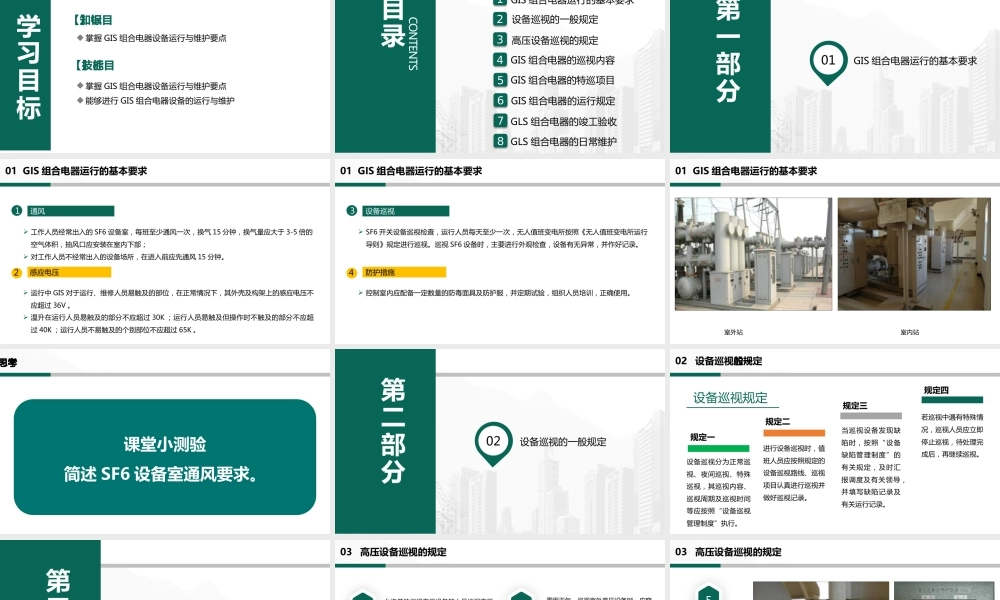Open the 第一部分 section slide
The height and width of the screenshot is (600, 1000).
pyautogui.click(x=835, y=75)
